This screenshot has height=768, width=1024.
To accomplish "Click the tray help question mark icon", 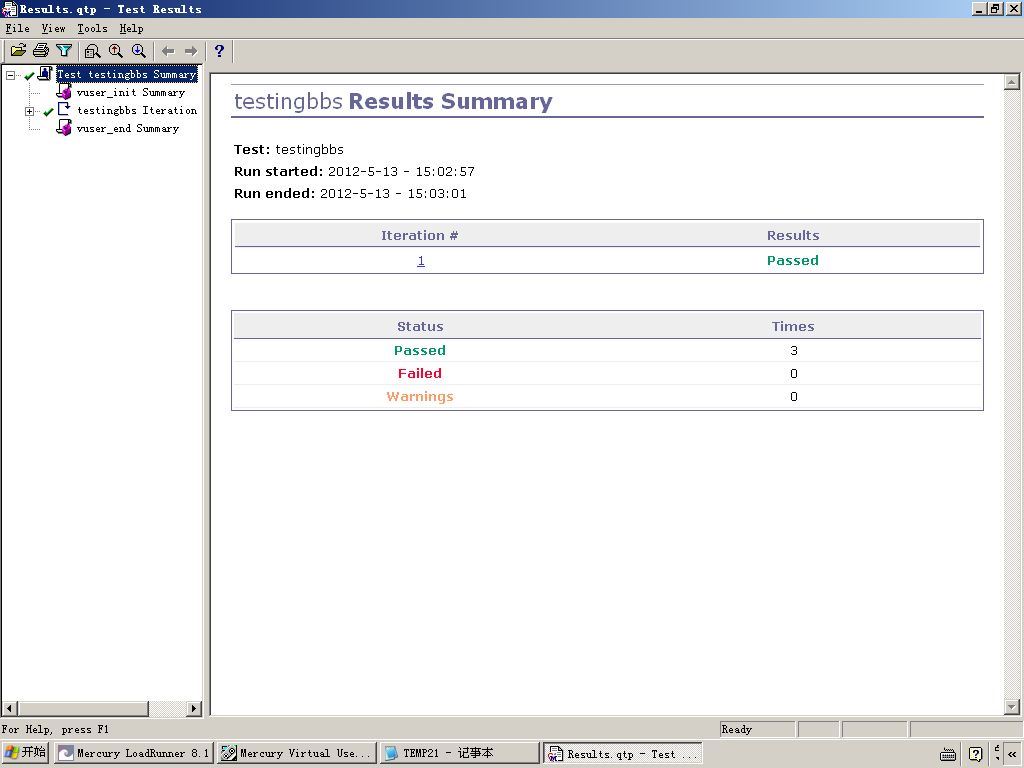I will (976, 754).
